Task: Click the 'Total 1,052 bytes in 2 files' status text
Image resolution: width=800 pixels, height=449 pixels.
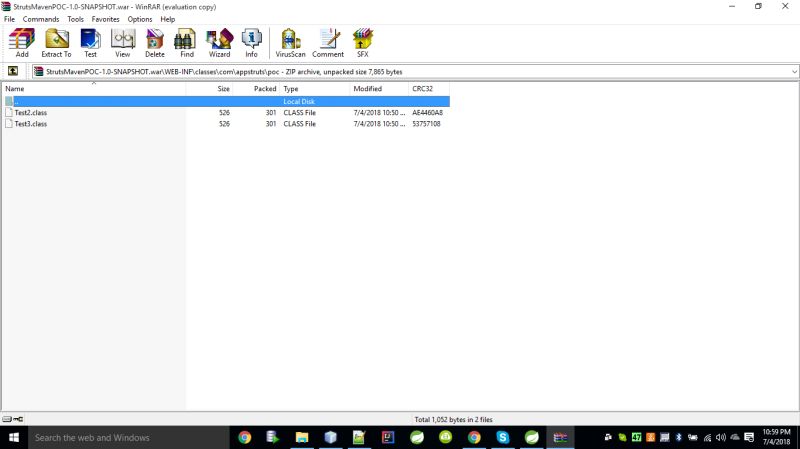Action: (453, 419)
